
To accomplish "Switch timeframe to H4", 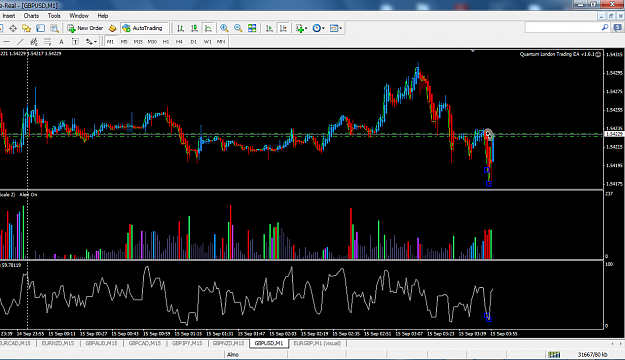I will (179, 41).
